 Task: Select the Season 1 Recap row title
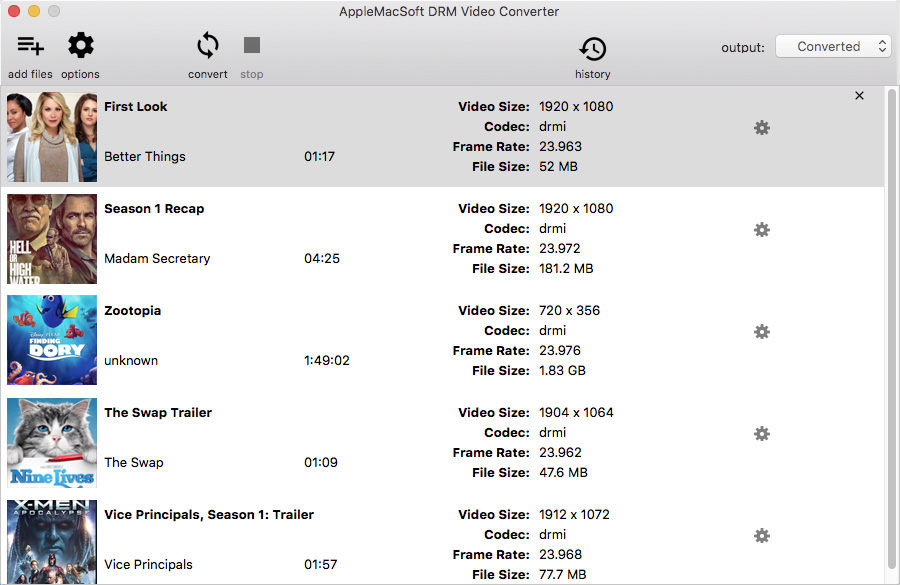(154, 208)
